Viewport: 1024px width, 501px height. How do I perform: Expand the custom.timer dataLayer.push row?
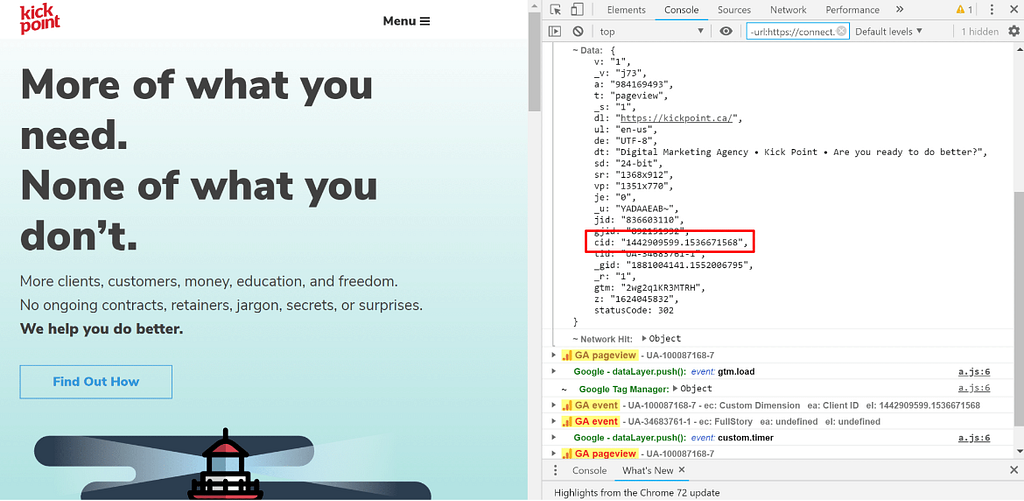pos(554,438)
